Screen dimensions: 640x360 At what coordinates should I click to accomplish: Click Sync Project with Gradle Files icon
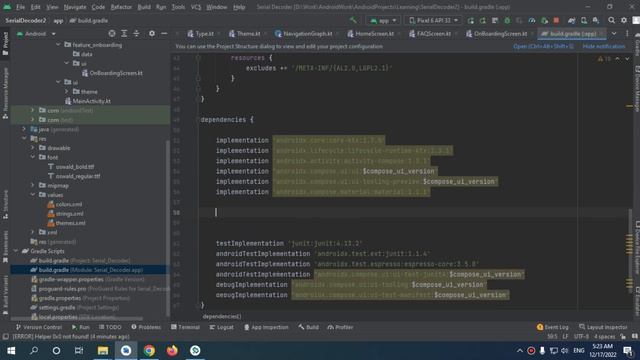pos(571,20)
